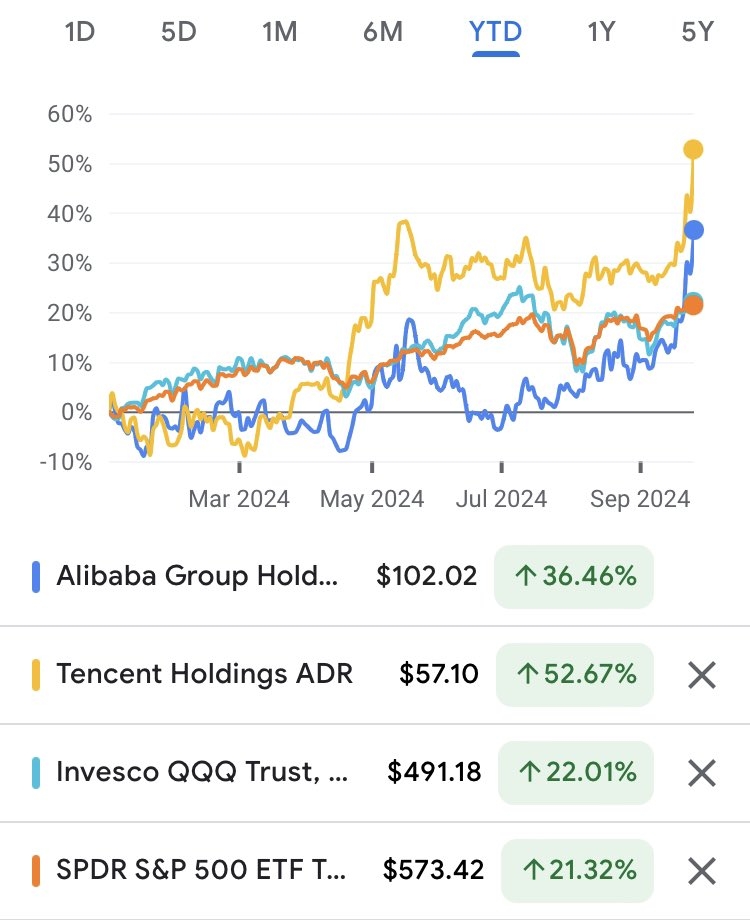Open Alibaba Group Holding stock row
The image size is (750, 920).
coord(197,576)
